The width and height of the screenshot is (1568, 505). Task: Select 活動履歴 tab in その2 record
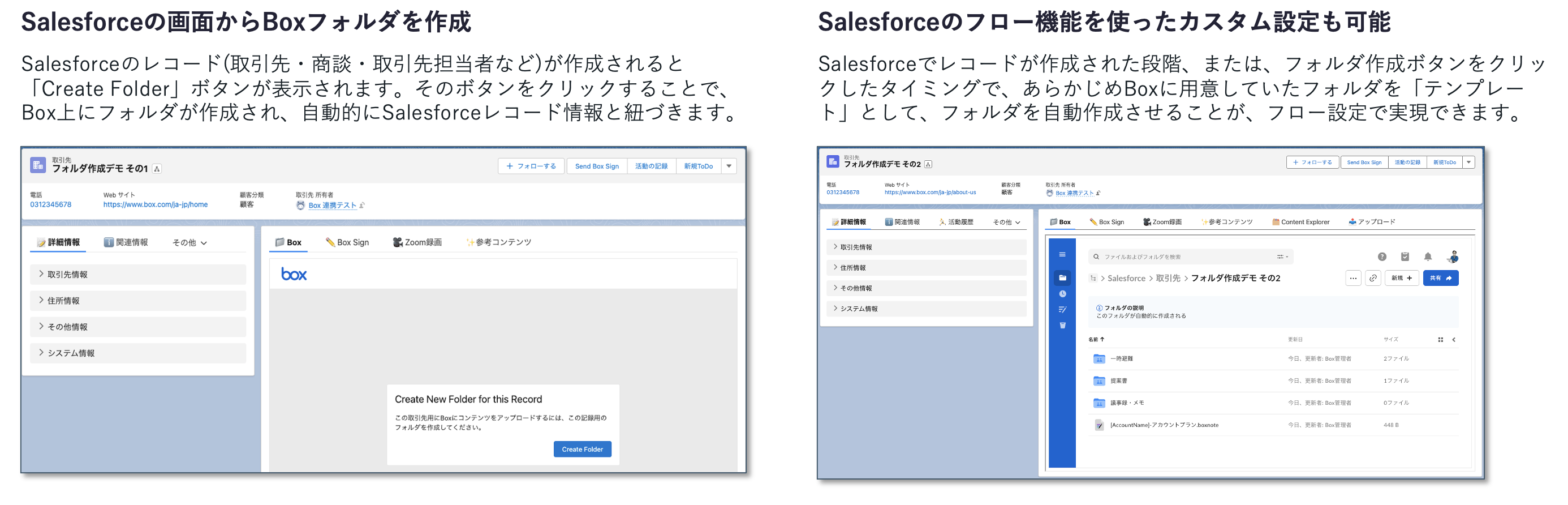[955, 222]
